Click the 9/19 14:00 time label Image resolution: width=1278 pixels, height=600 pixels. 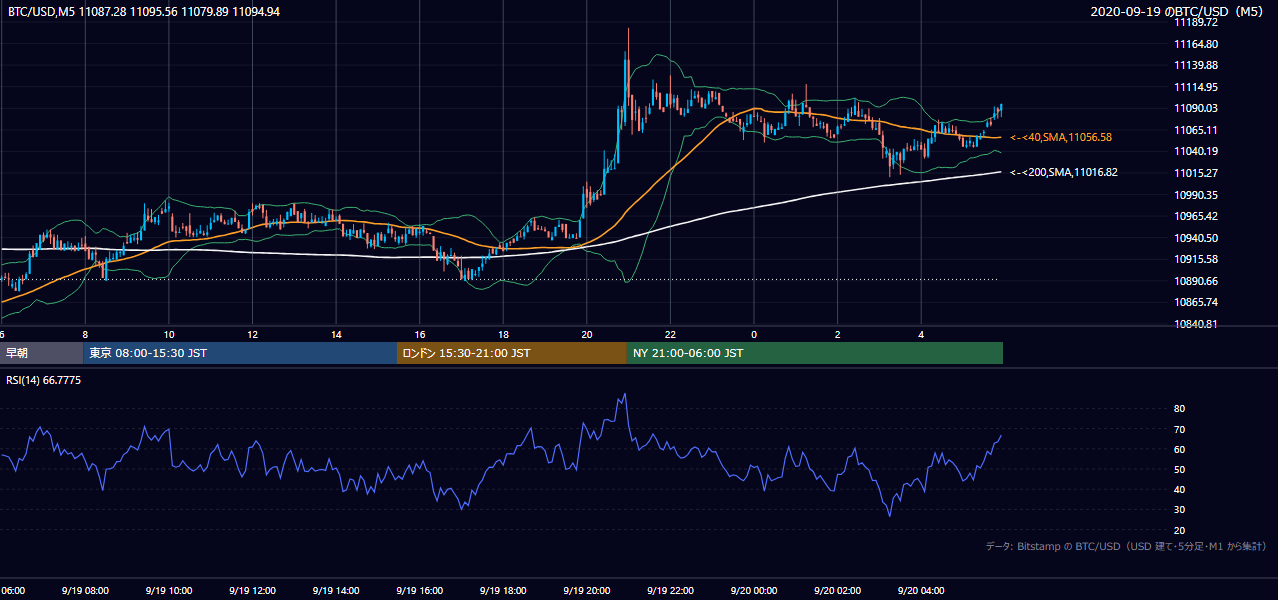click(x=335, y=590)
